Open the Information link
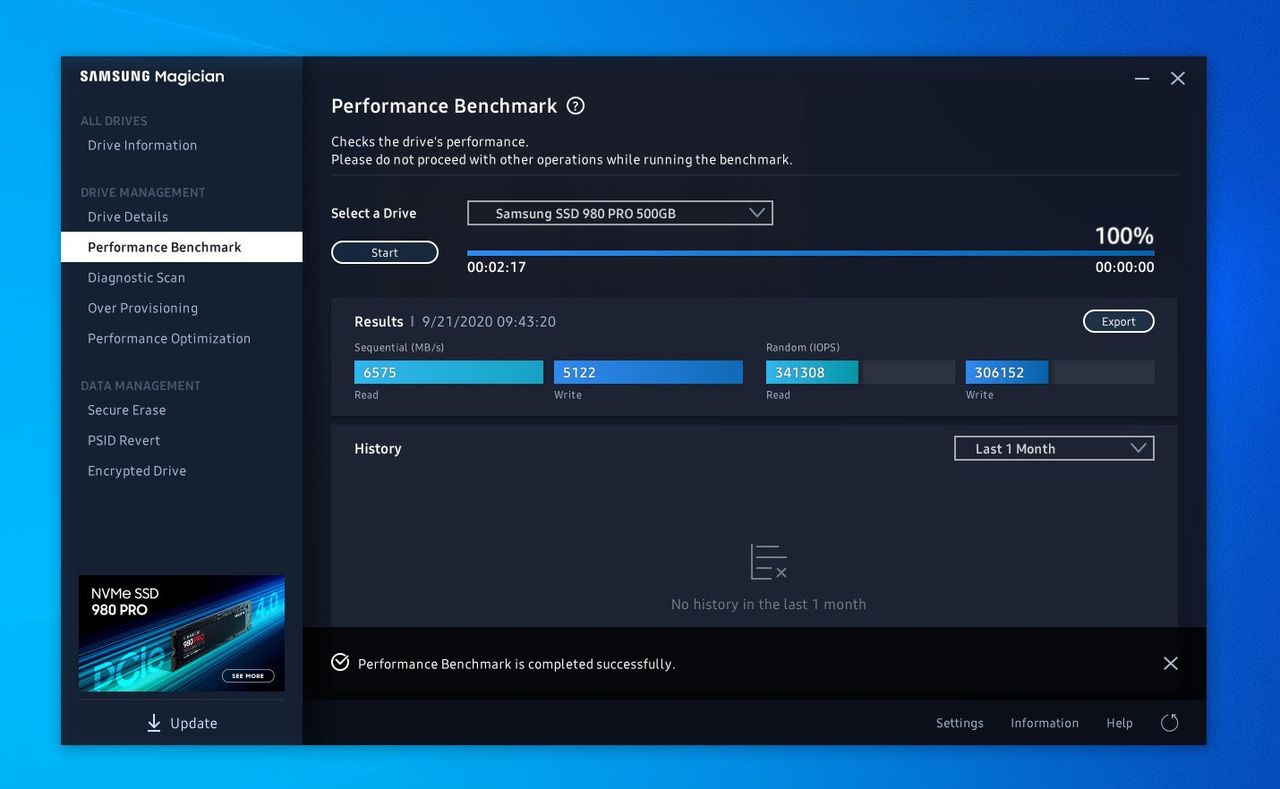This screenshot has height=789, width=1280. click(x=1045, y=723)
